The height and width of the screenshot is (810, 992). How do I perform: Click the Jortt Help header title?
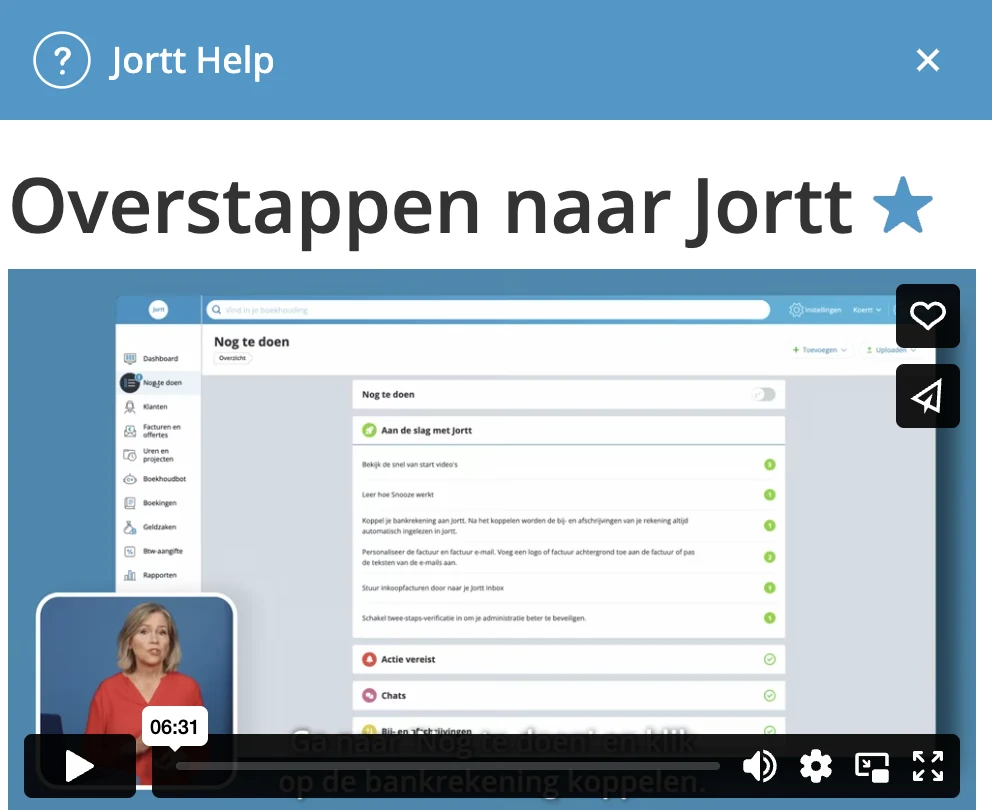pos(192,61)
